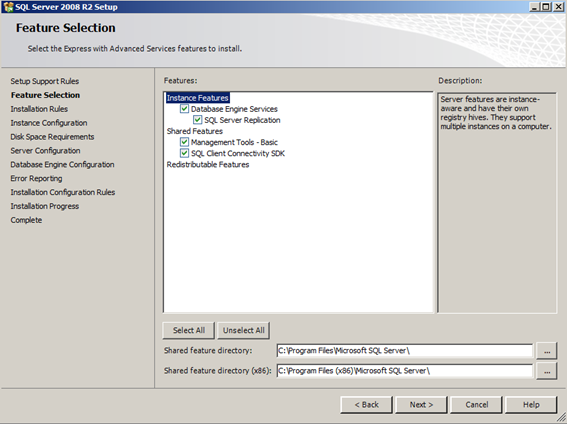This screenshot has width=567, height=424.
Task: Toggle SQL Client Connectivity SDK checkbox
Action: (x=184, y=153)
